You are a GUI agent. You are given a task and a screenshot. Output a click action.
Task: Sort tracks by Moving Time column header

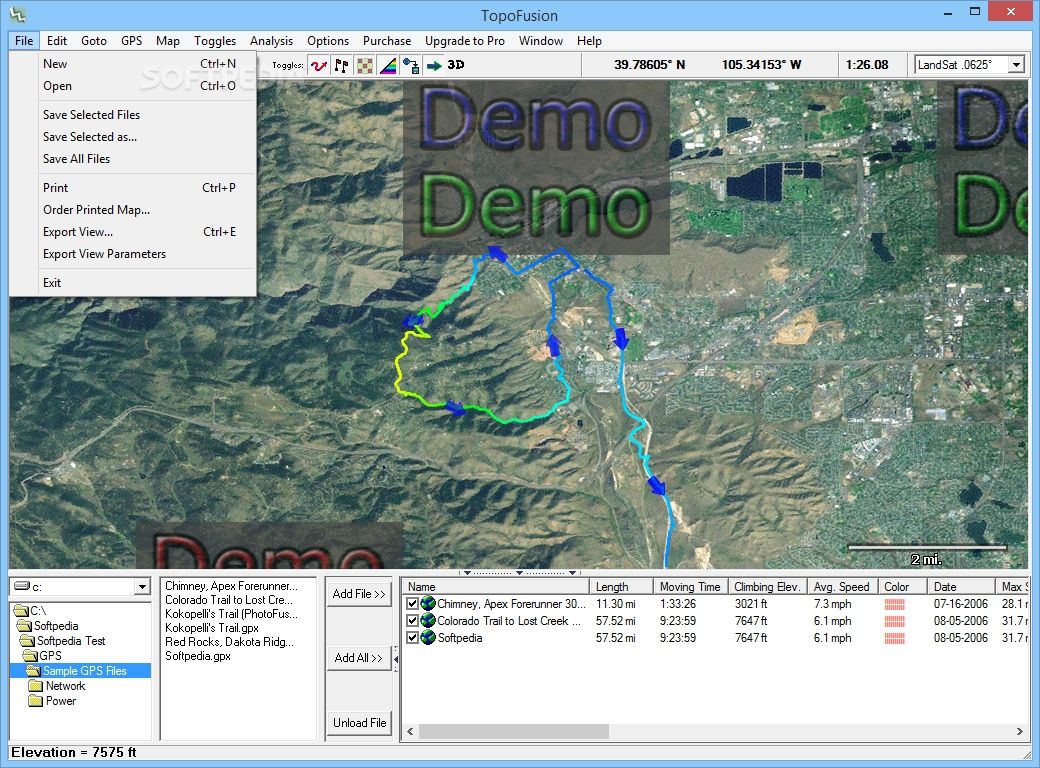[690, 586]
